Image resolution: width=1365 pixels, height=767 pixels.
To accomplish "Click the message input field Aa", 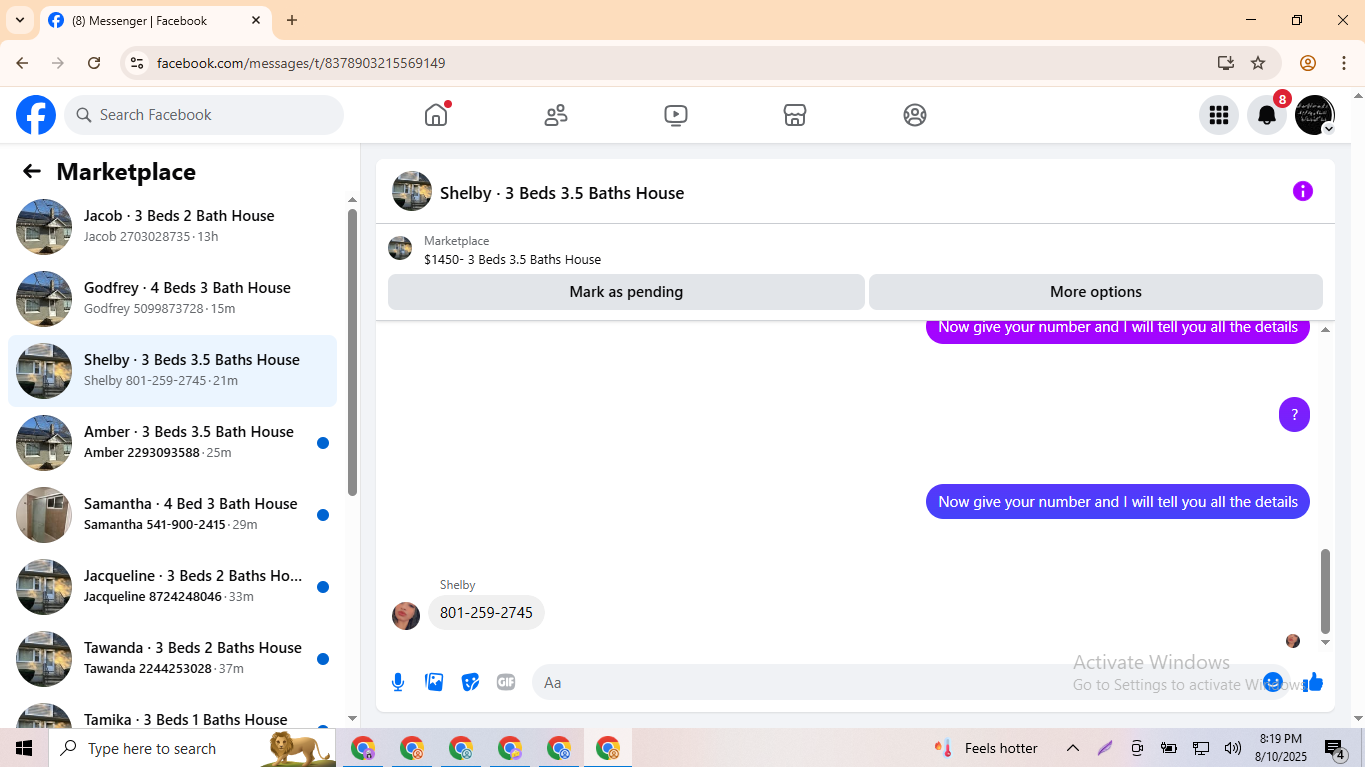I will 900,682.
